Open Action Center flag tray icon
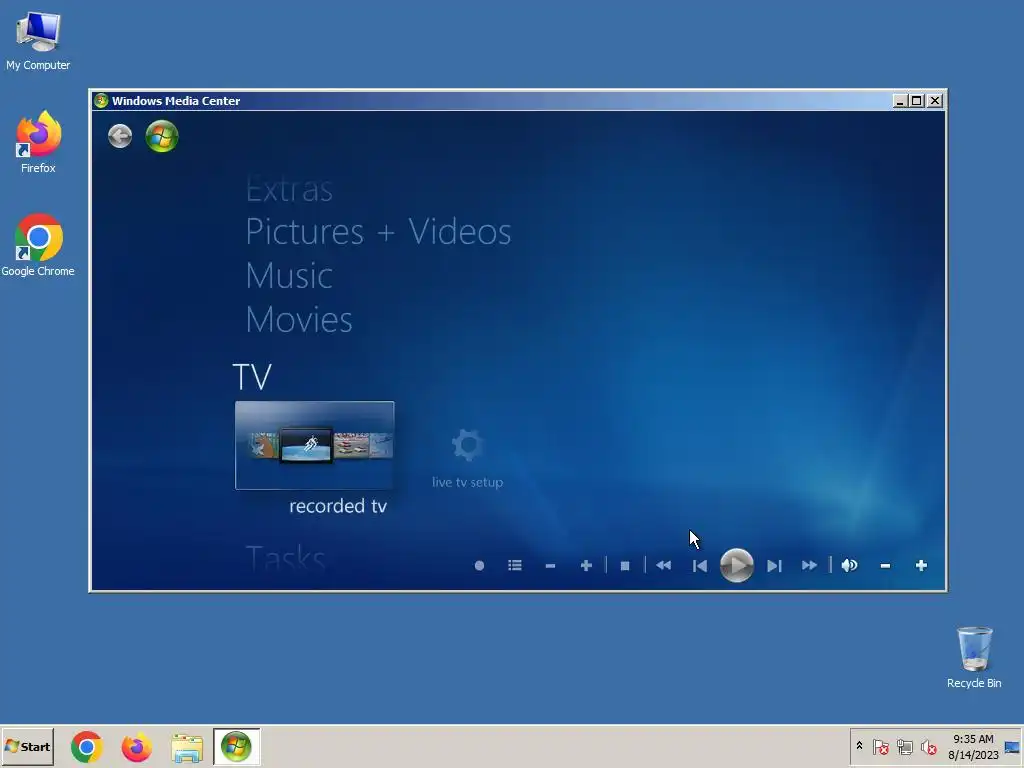Image resolution: width=1024 pixels, height=768 pixels. coord(880,746)
